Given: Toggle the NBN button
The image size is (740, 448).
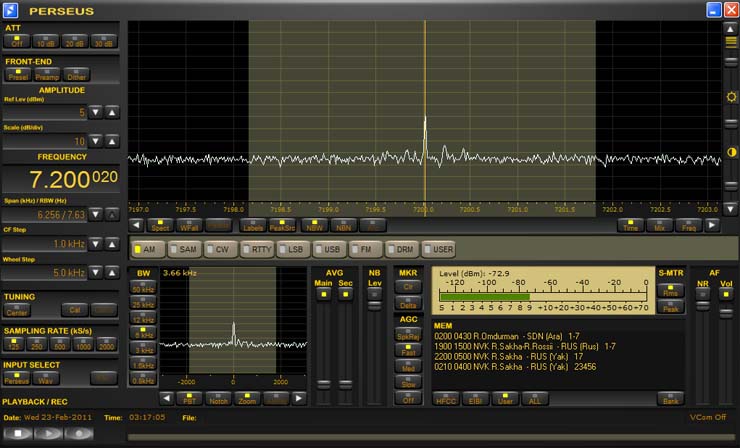Looking at the screenshot, I should (344, 226).
